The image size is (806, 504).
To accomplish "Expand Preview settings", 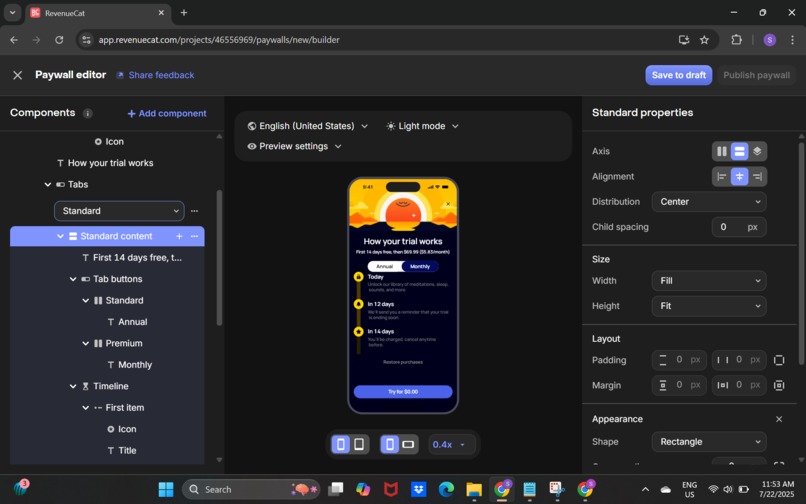I will pyautogui.click(x=295, y=147).
